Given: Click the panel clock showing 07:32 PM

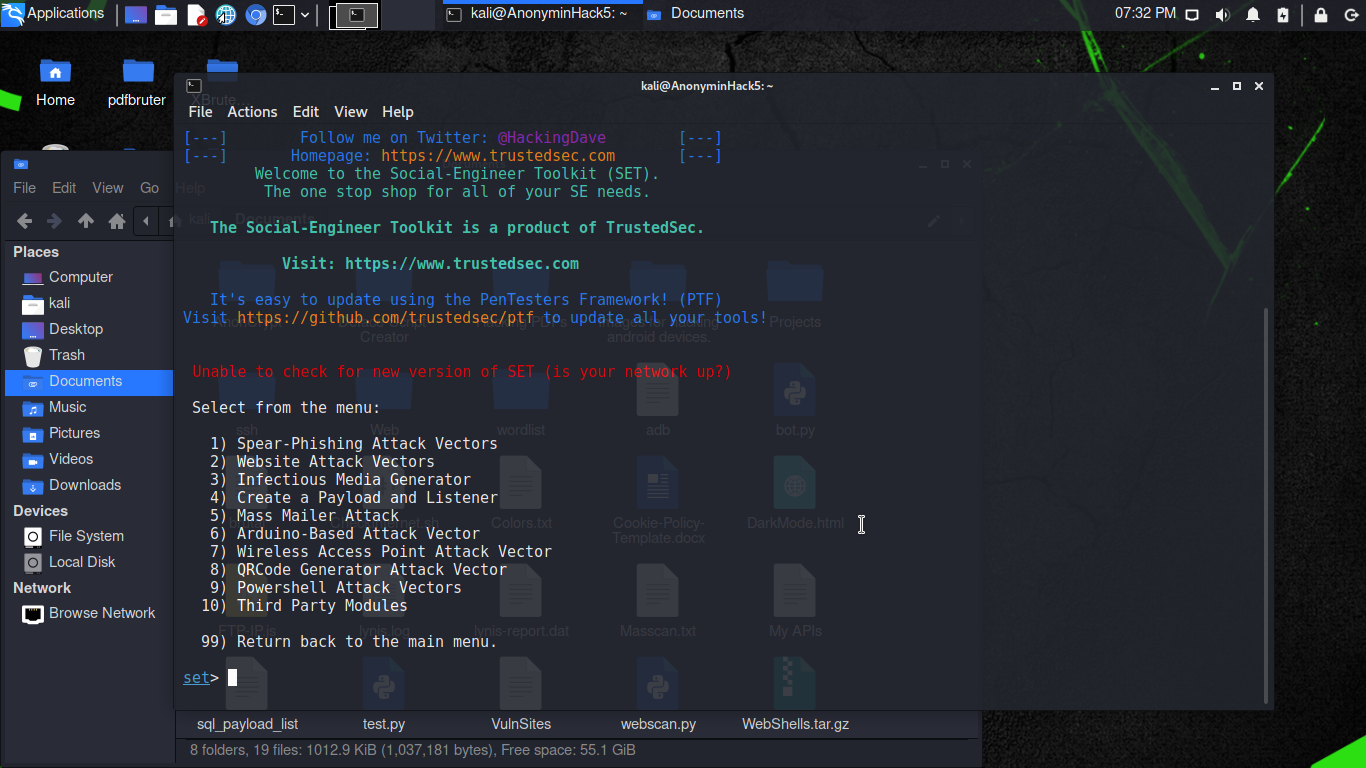Looking at the screenshot, I should coord(1145,14).
